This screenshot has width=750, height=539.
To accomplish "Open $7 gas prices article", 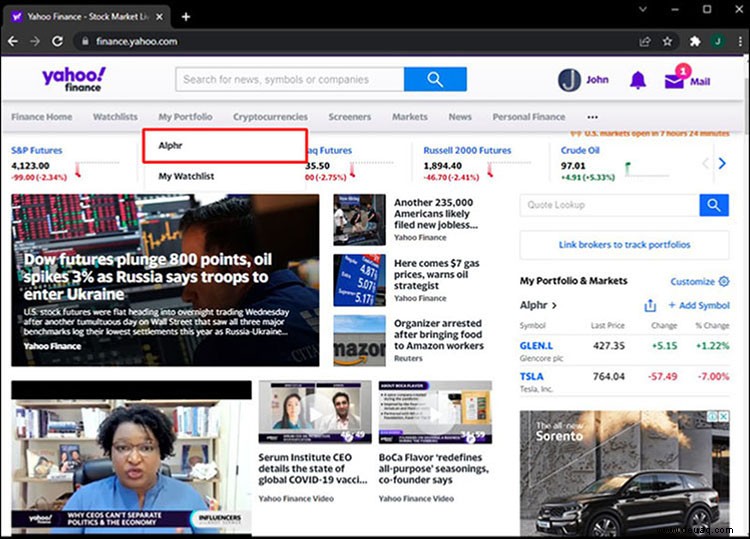I will click(x=436, y=274).
